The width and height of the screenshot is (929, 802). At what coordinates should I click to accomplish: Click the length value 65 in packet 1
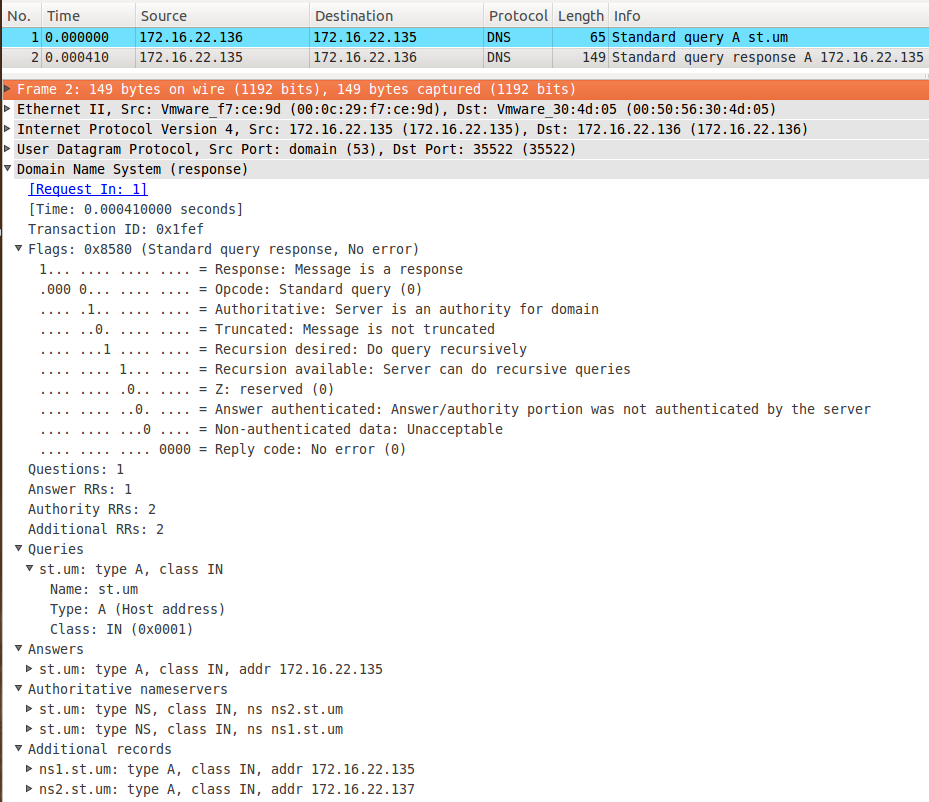(x=597, y=37)
